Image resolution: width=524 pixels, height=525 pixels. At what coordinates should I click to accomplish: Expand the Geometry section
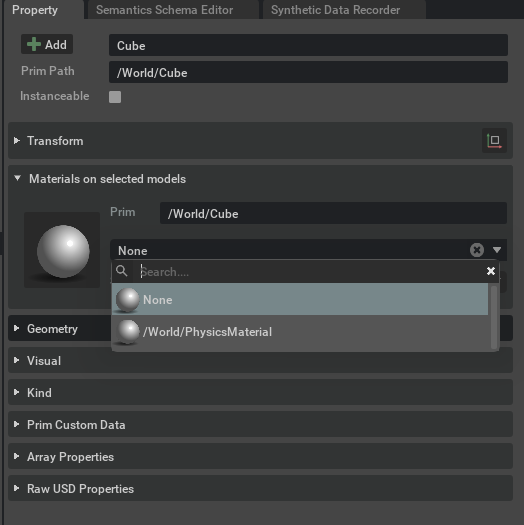[x=16, y=328]
